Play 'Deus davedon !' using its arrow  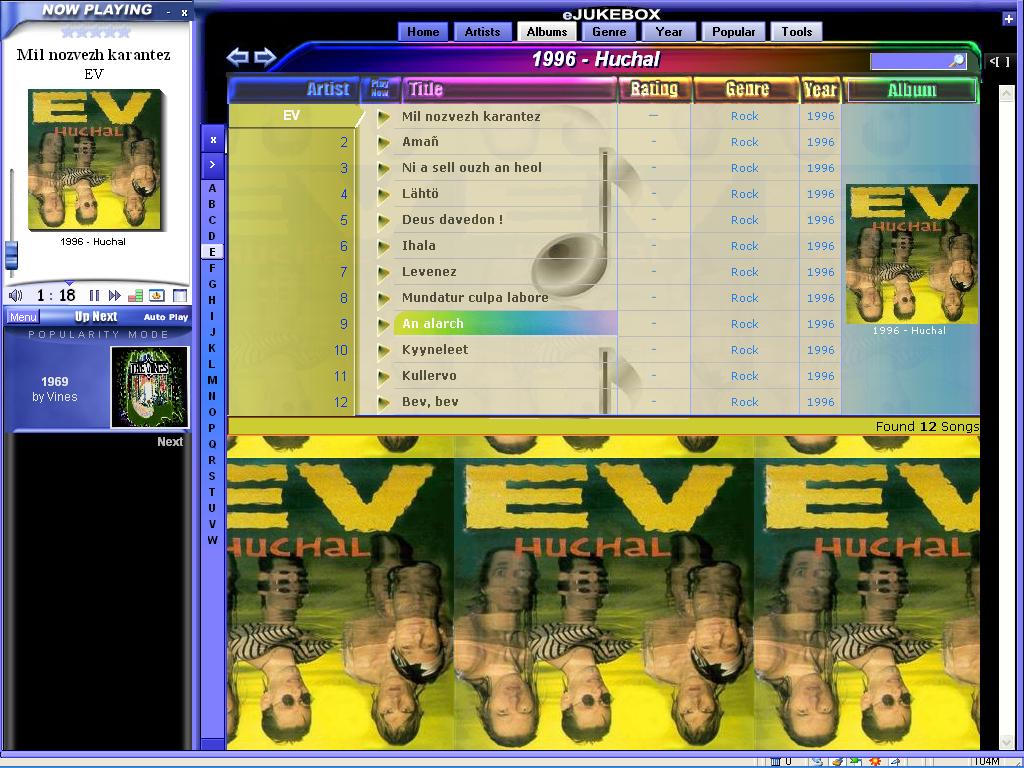(x=383, y=221)
